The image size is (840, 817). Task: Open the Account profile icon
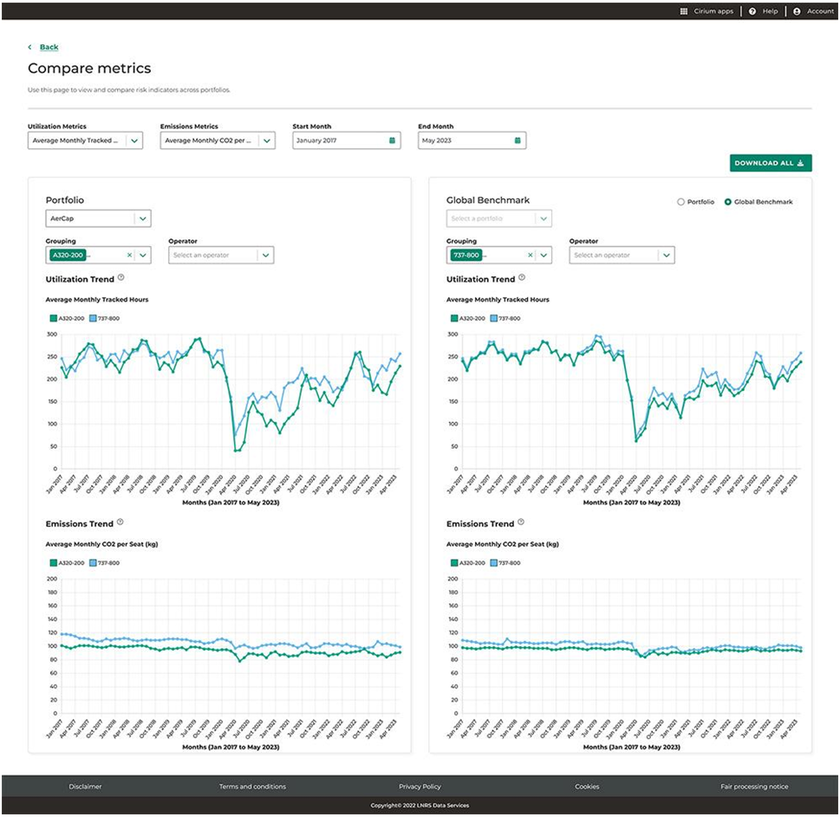click(x=797, y=11)
